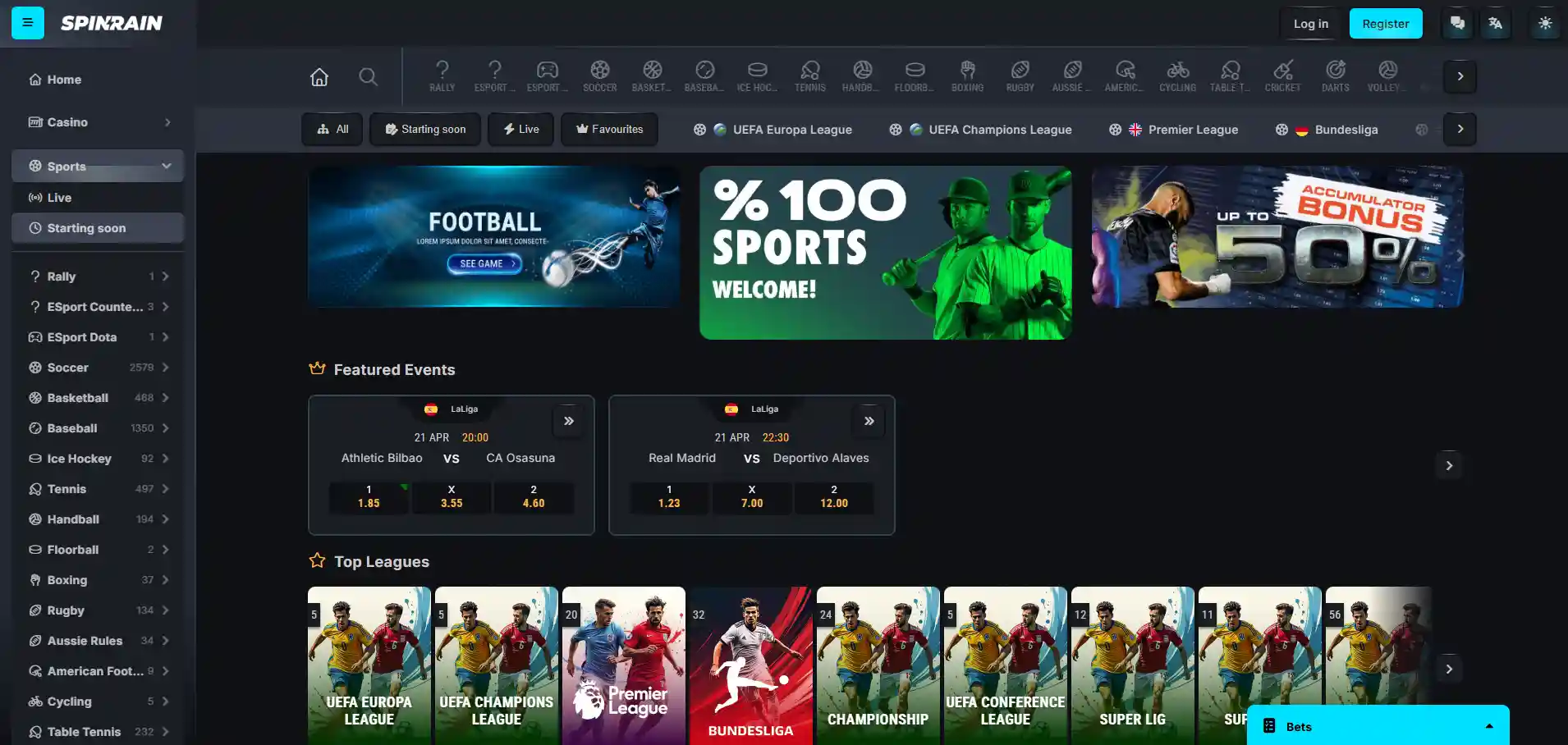The height and width of the screenshot is (745, 1568).
Task: Select the Favourites filter tab
Action: click(x=609, y=129)
